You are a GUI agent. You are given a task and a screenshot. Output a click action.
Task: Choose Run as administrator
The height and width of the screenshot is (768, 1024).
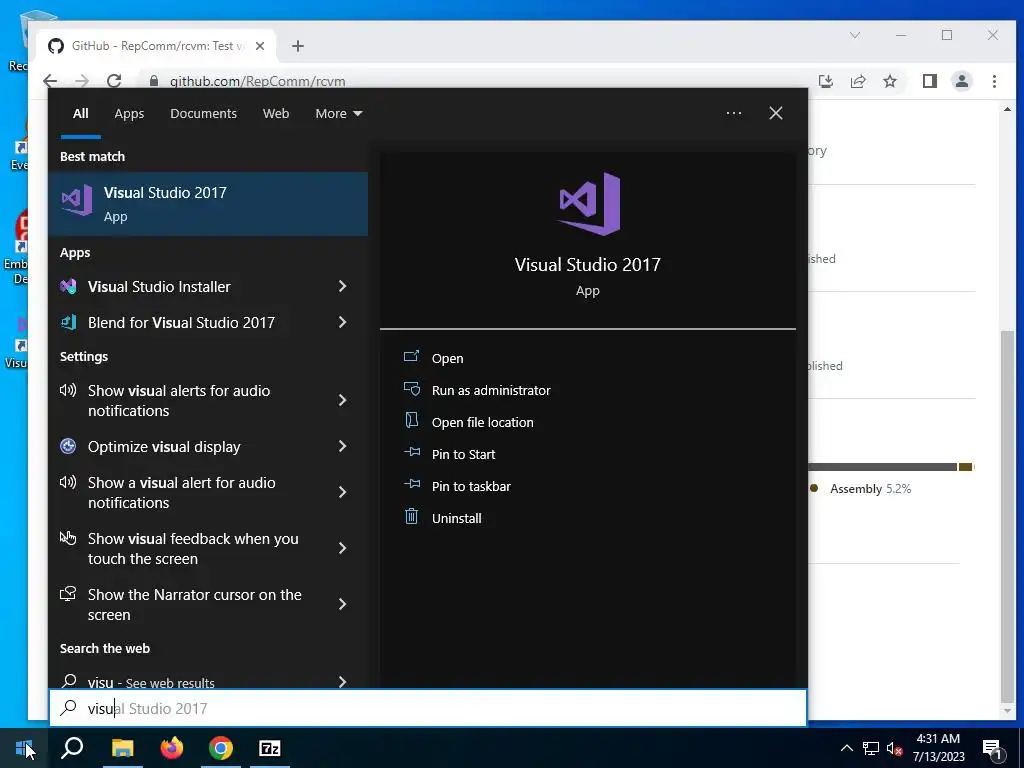(x=491, y=391)
